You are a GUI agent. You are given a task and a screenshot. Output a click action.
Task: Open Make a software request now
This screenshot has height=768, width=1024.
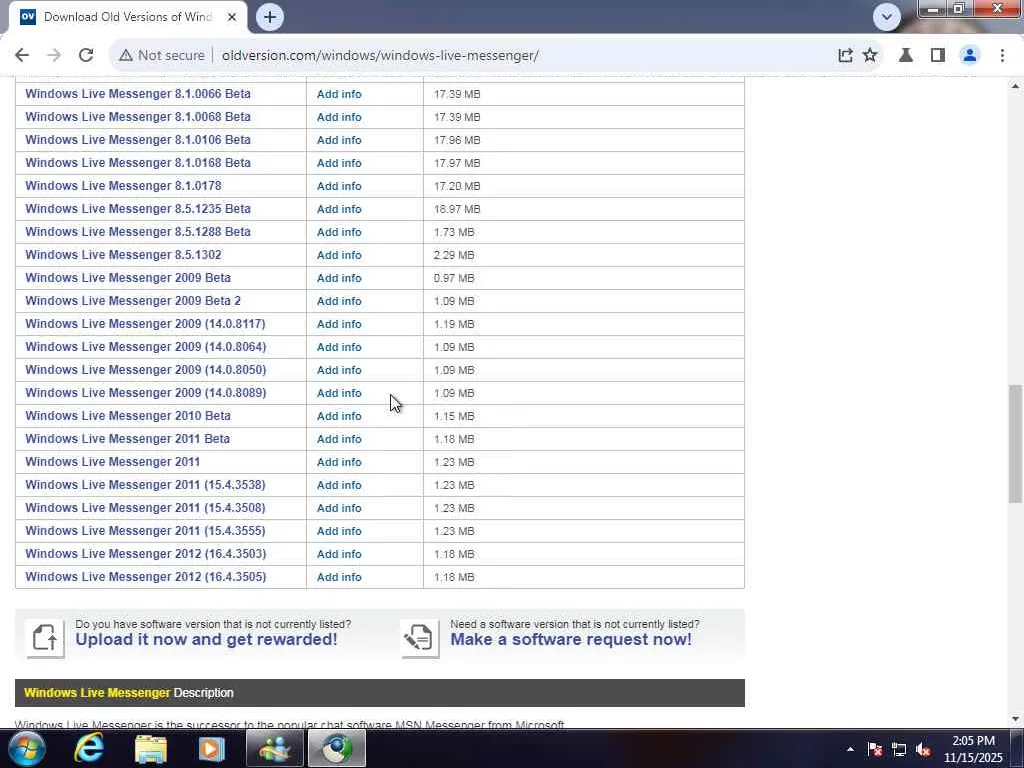571,639
